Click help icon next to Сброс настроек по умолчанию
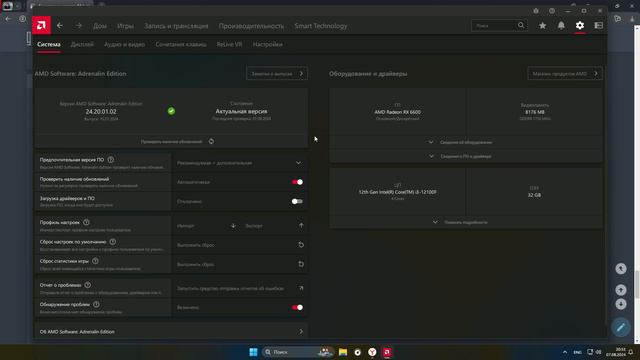Viewport: 640px width, 360px height. click(x=113, y=242)
